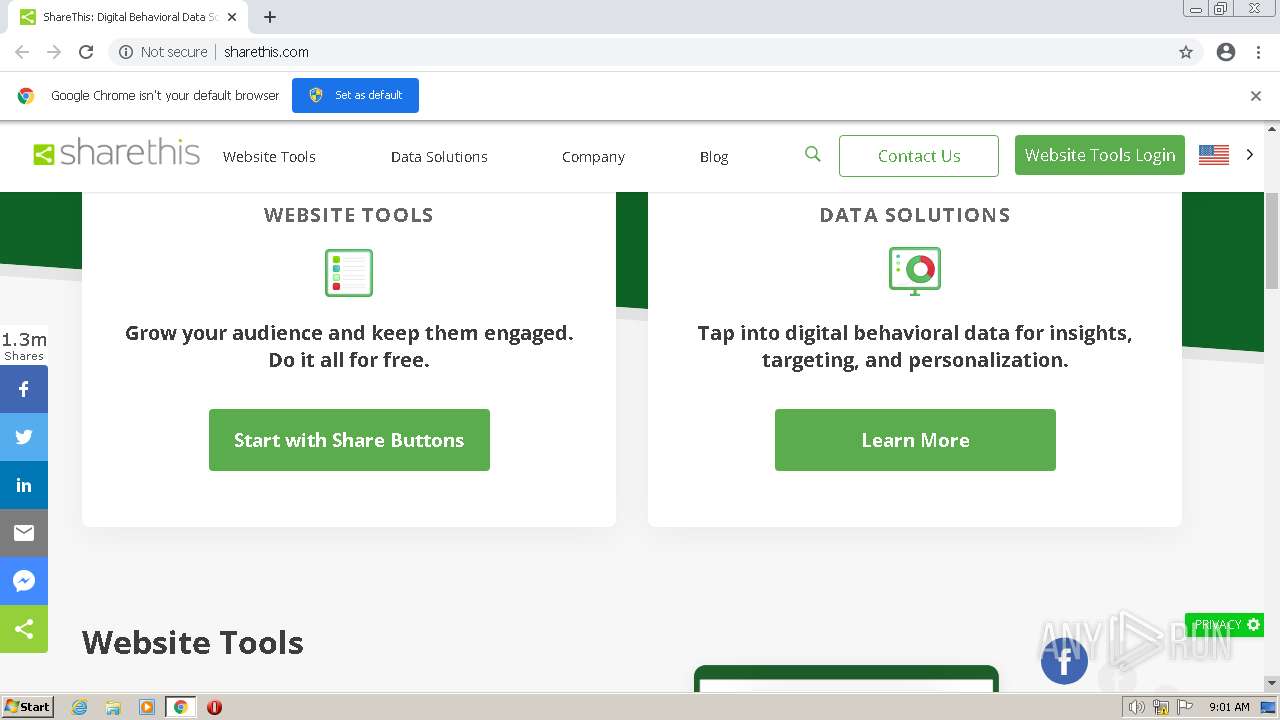Image resolution: width=1280 pixels, height=720 pixels.
Task: Select the US flag language icon
Action: pos(1214,155)
